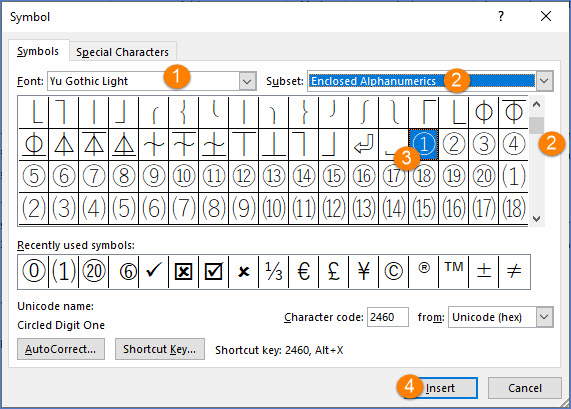Screen dimensions: 571x409
Task: Pick the euro sign in recently used symbols
Action: click(303, 272)
